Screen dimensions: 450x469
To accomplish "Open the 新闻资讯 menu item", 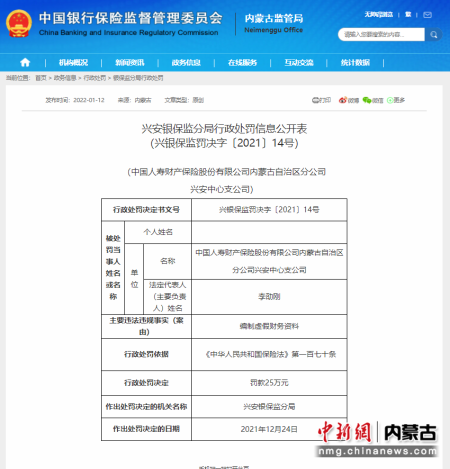I will tap(130, 62).
